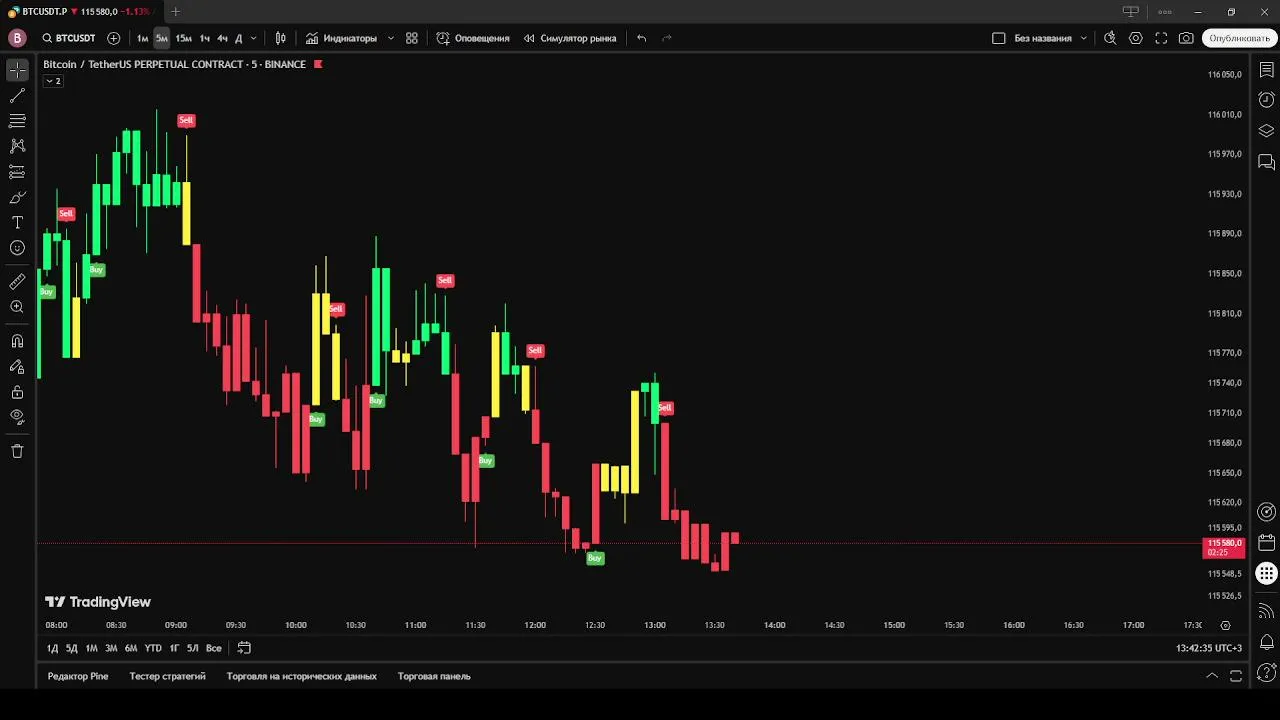1280x720 pixels.
Task: Open the notifications bell in right sidebar
Action: [x=1266, y=642]
